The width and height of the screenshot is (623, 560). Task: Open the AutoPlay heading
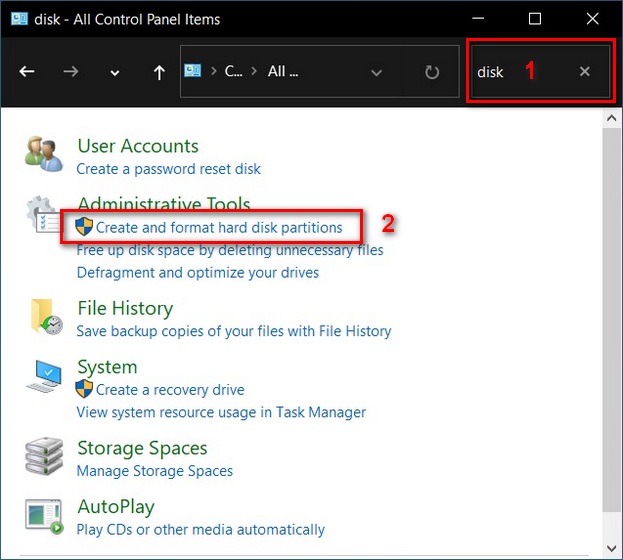[116, 507]
